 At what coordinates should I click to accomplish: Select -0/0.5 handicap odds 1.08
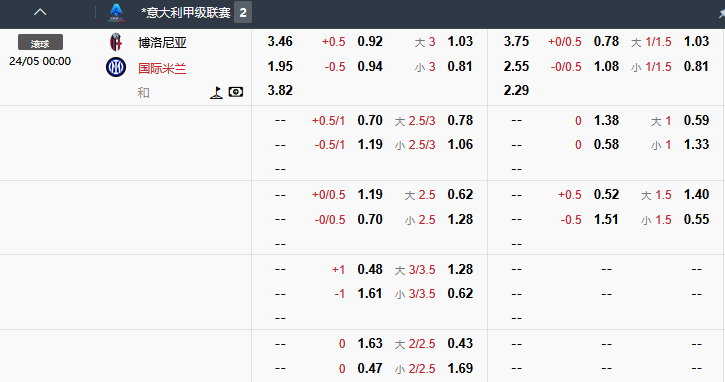pyautogui.click(x=606, y=66)
